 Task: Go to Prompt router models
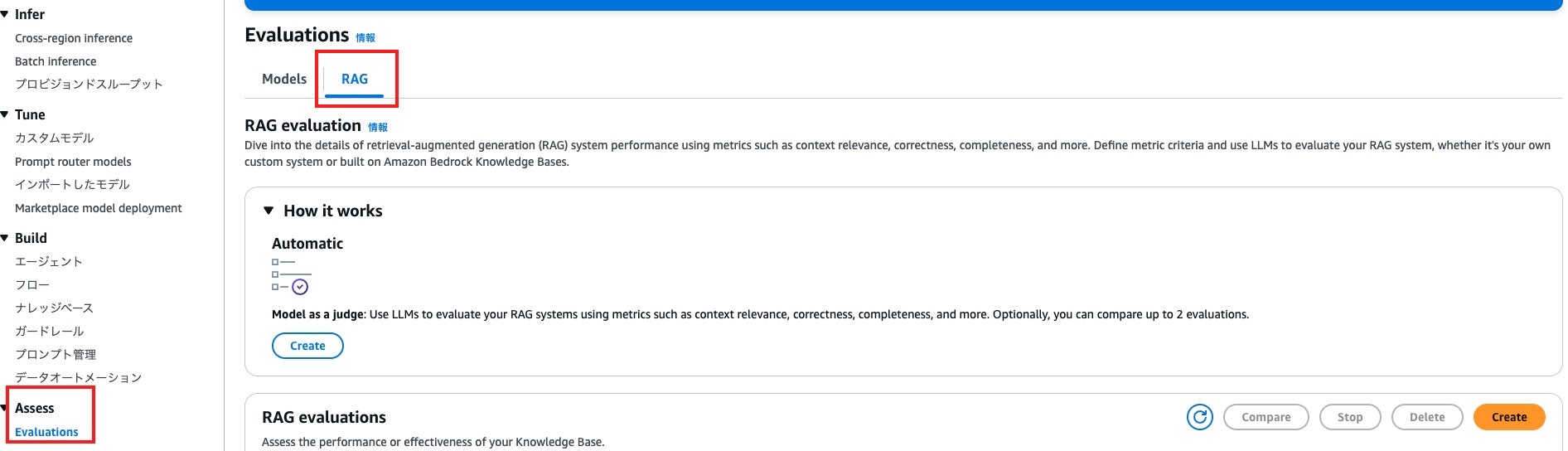(73, 162)
